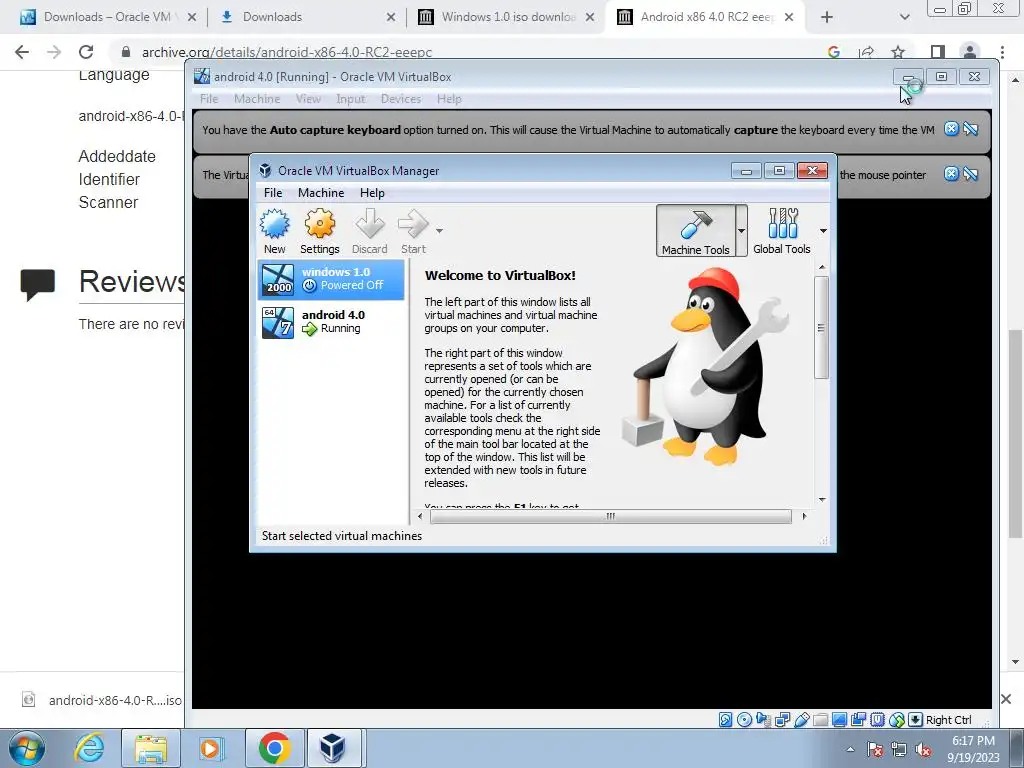Bookmark this page with star icon
1024x768 pixels.
898,52
